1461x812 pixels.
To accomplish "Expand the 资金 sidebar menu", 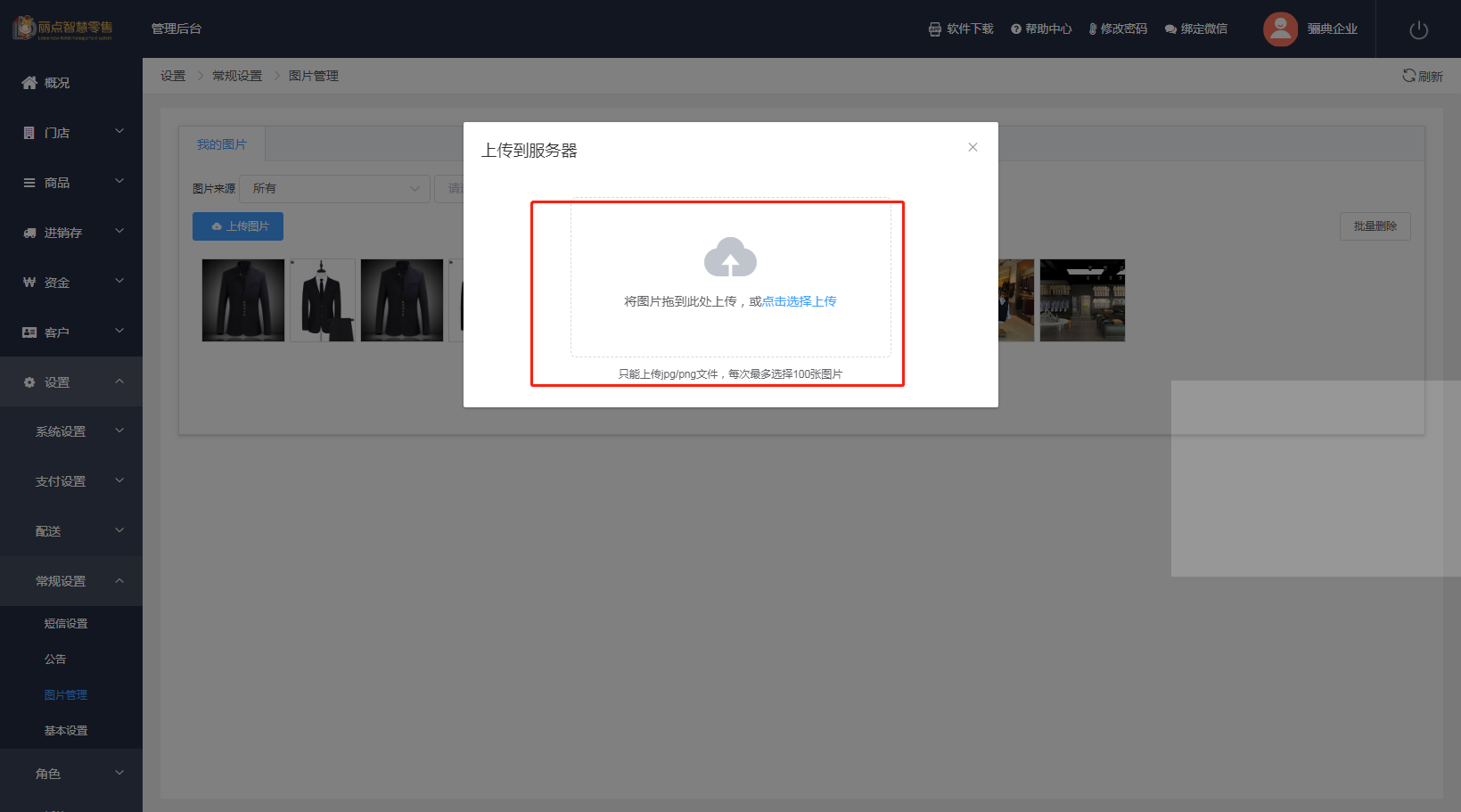I will click(x=71, y=283).
